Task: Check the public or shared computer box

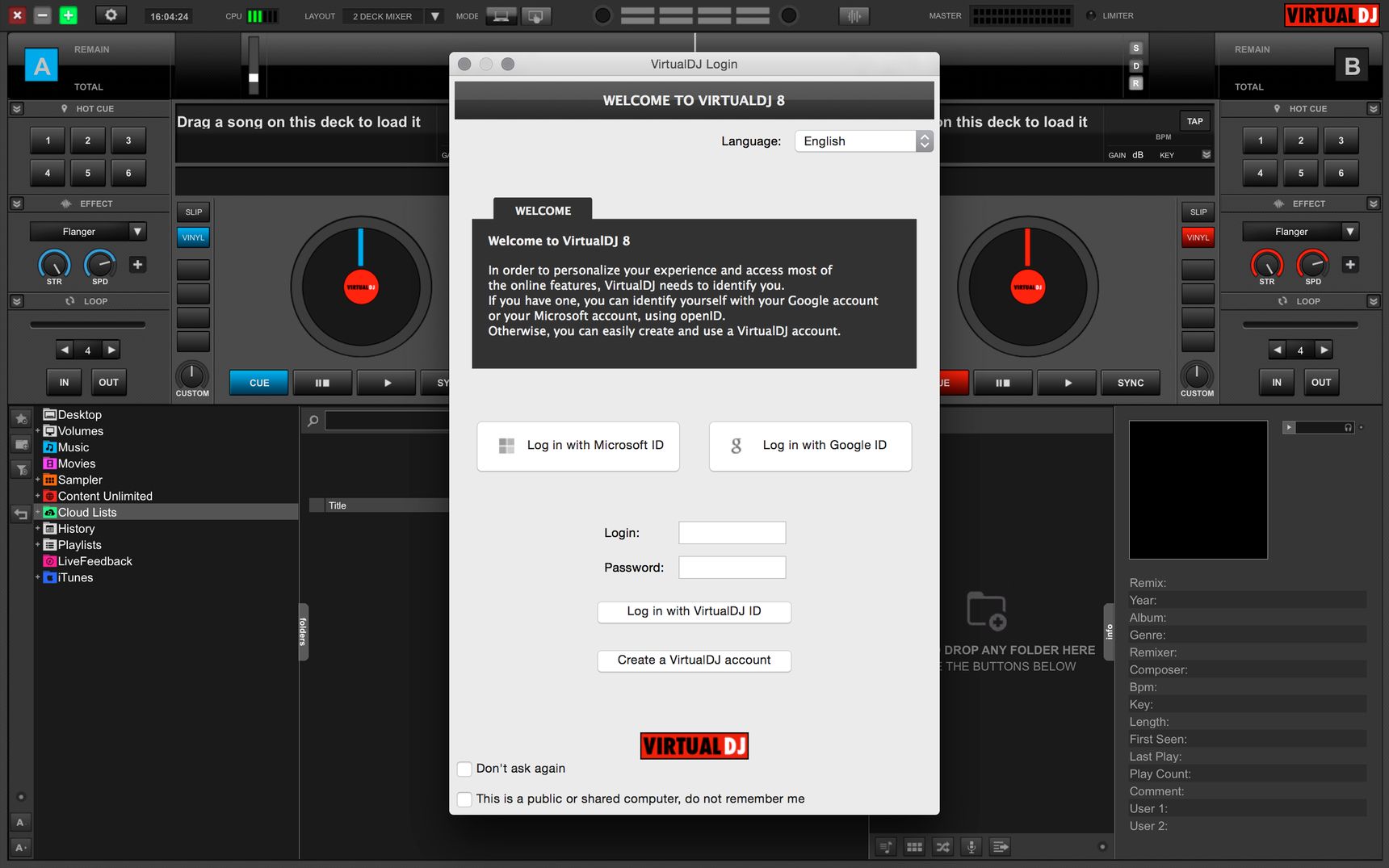Action: [x=464, y=799]
